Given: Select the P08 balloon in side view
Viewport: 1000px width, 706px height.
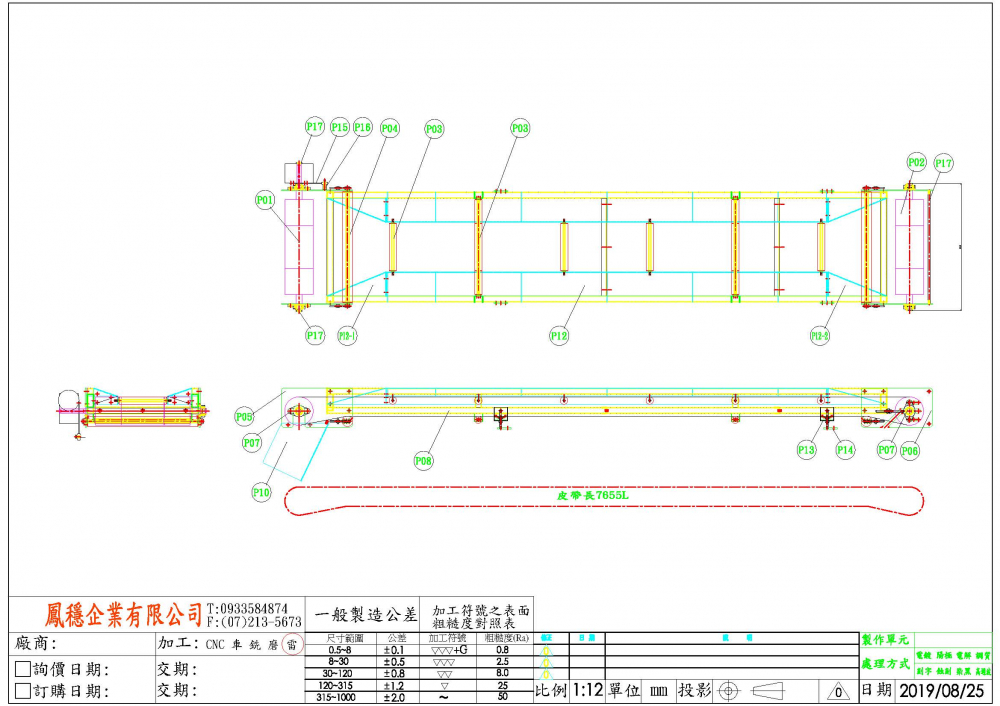Looking at the screenshot, I should (424, 461).
